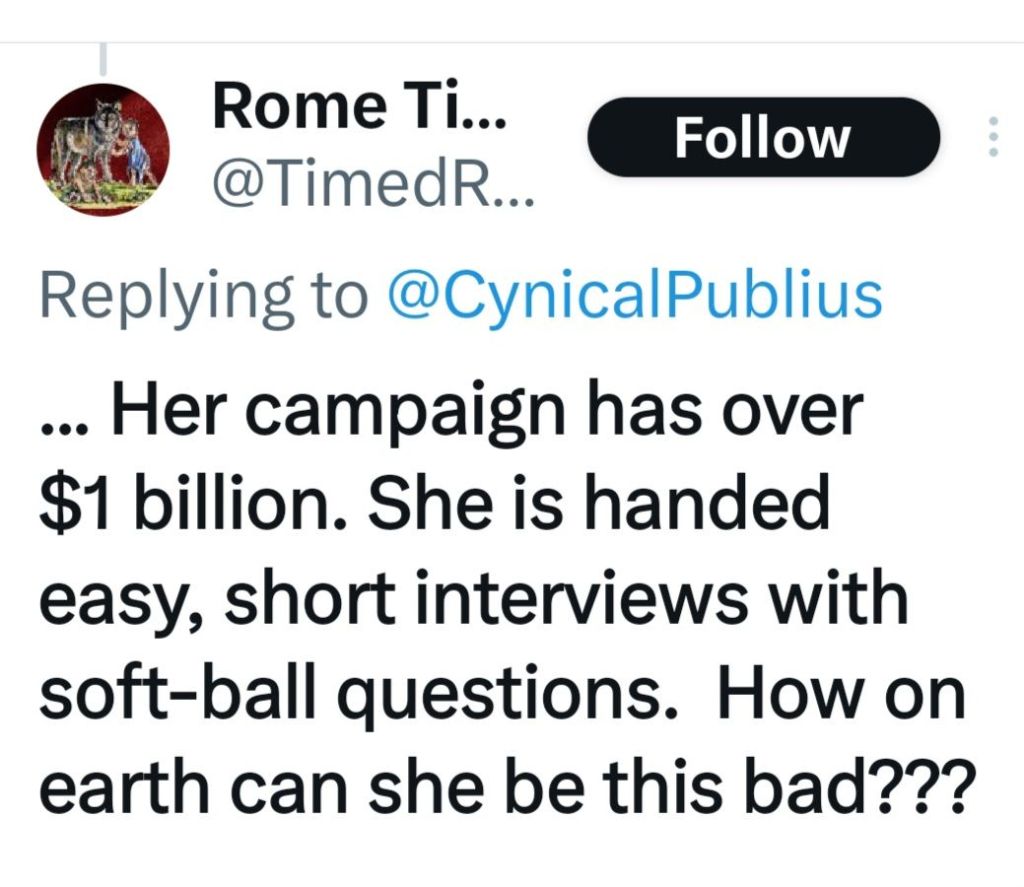This screenshot has height=887, width=1024.
Task: Open the three-dot more options menu
Action: click(992, 137)
